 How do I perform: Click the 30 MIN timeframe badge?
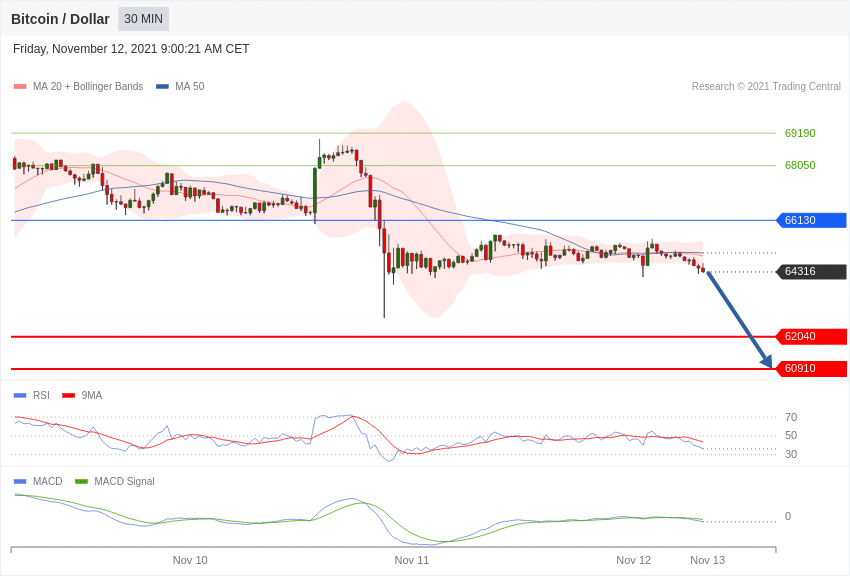tap(144, 19)
